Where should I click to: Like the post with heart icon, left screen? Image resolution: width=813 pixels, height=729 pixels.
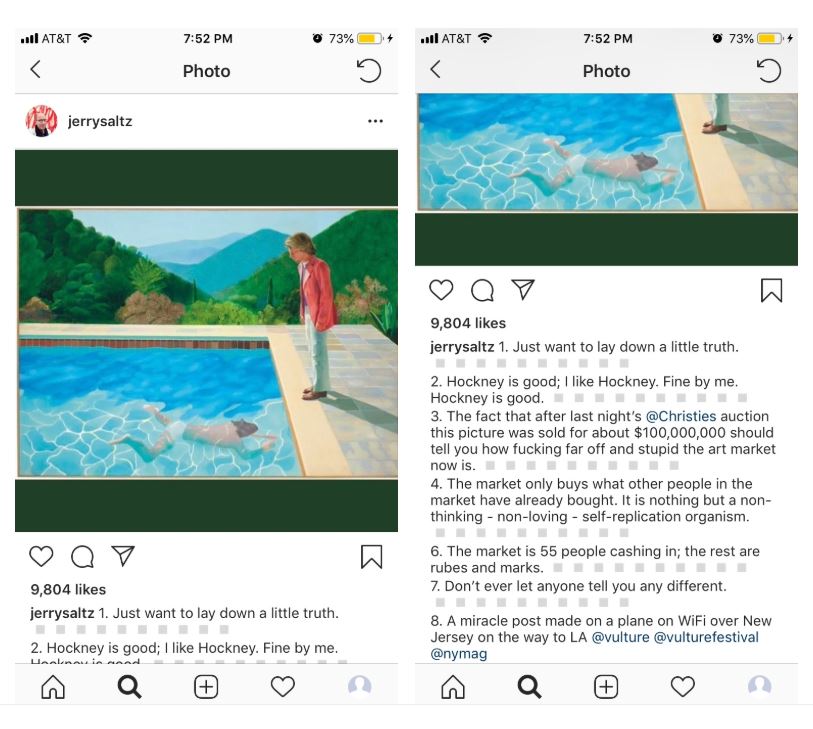tap(41, 556)
